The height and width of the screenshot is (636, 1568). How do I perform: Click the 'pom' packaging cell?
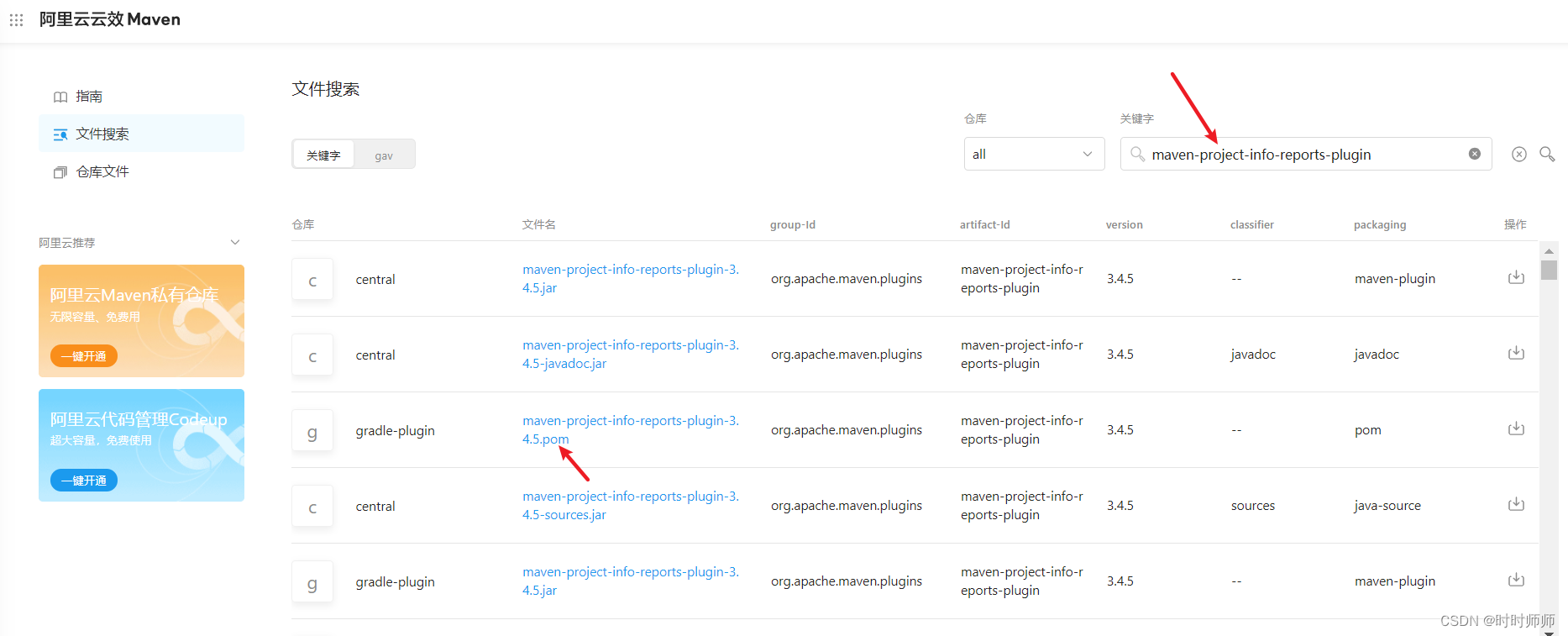[1368, 430]
